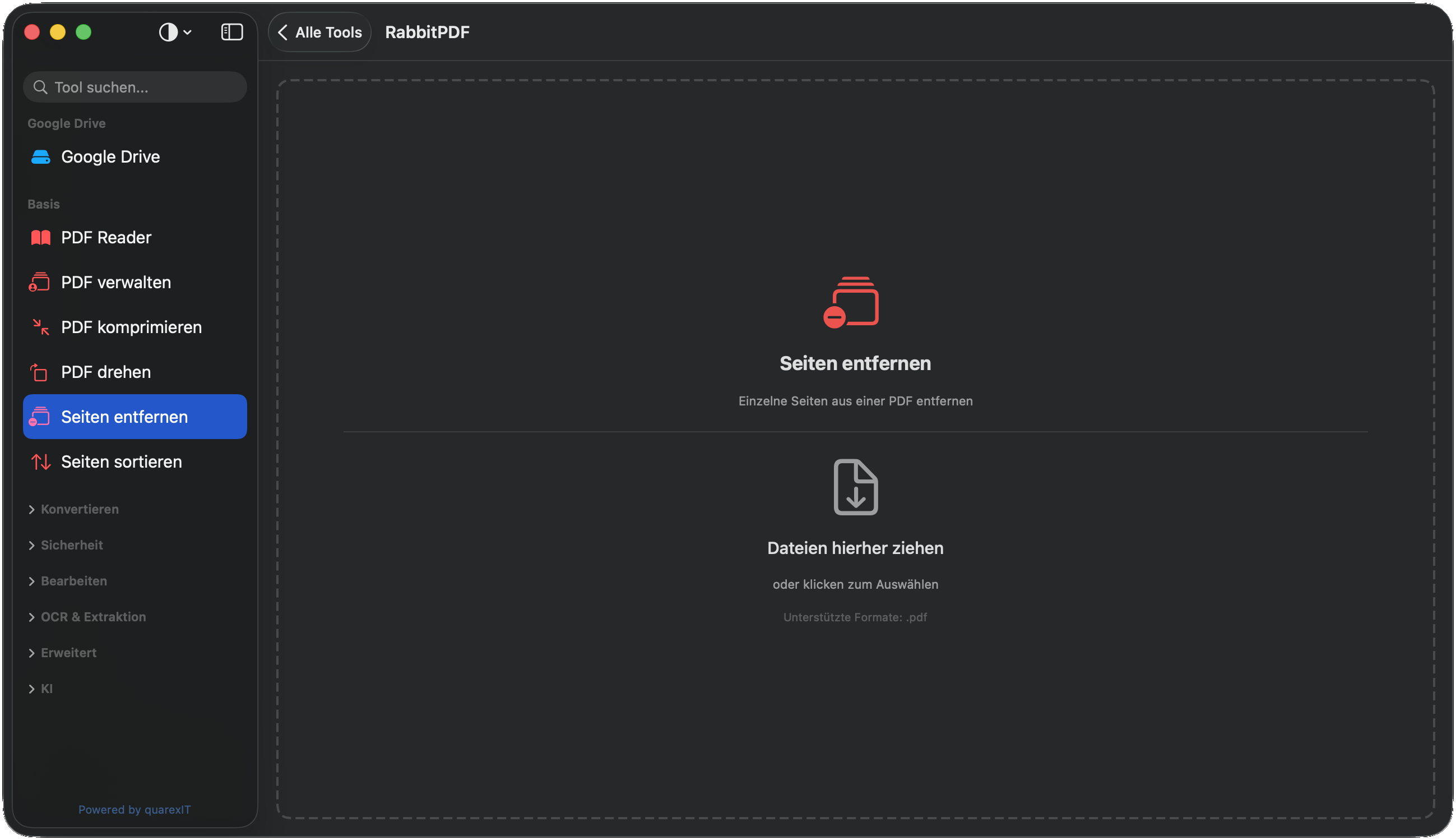Select PDF drehen tool
The width and height of the screenshot is (1456, 840).
[x=135, y=372]
